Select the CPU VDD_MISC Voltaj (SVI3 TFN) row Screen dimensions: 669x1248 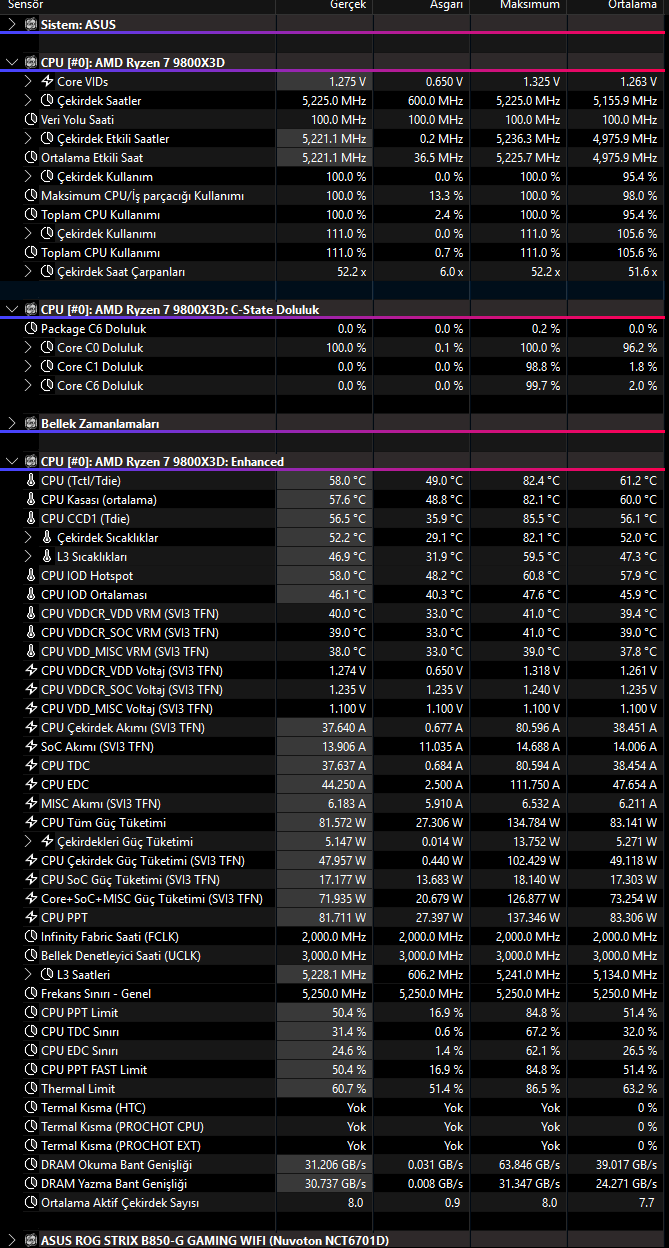click(333, 709)
